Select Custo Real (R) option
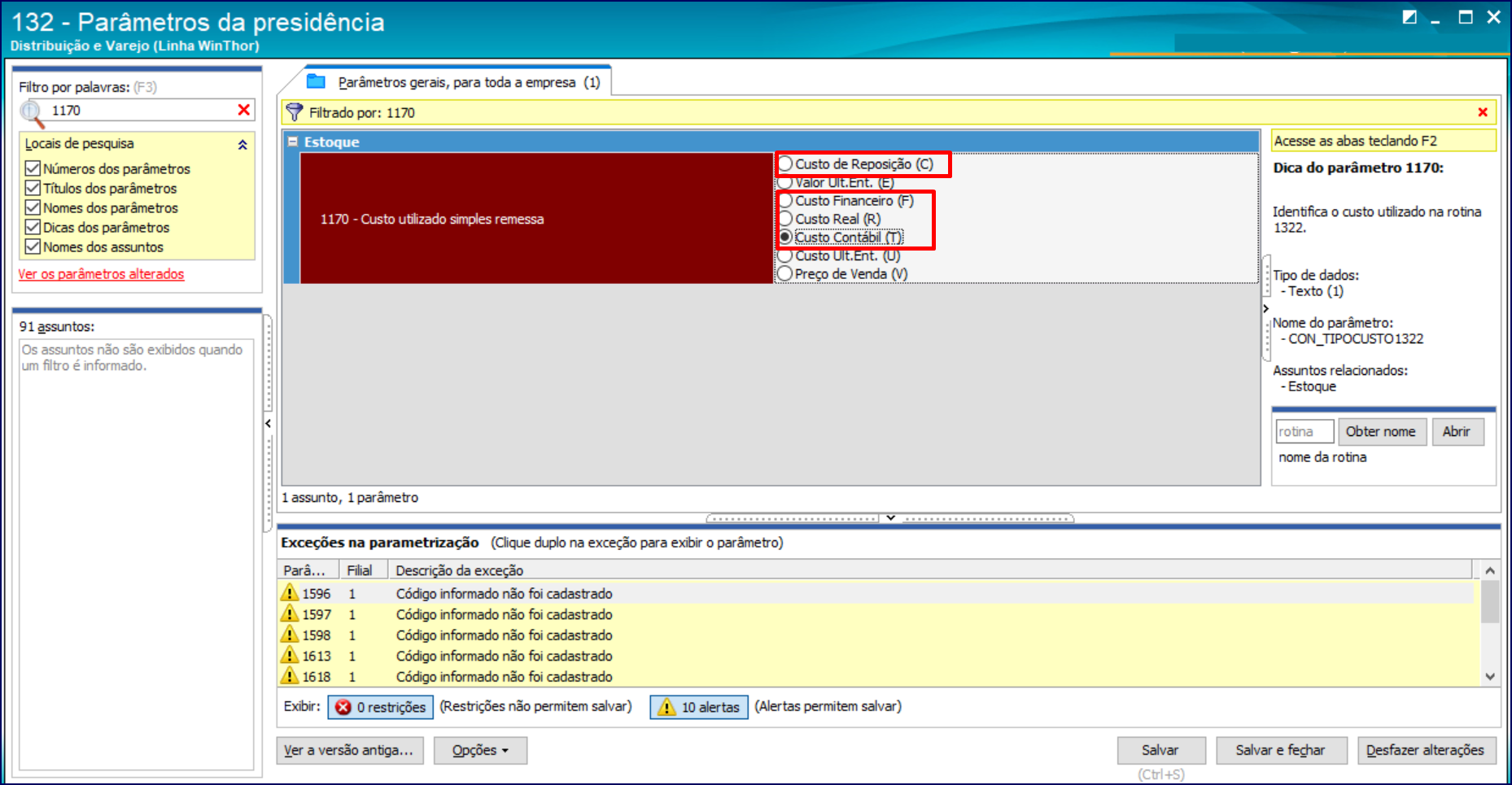This screenshot has height=785, width=1512. click(785, 219)
